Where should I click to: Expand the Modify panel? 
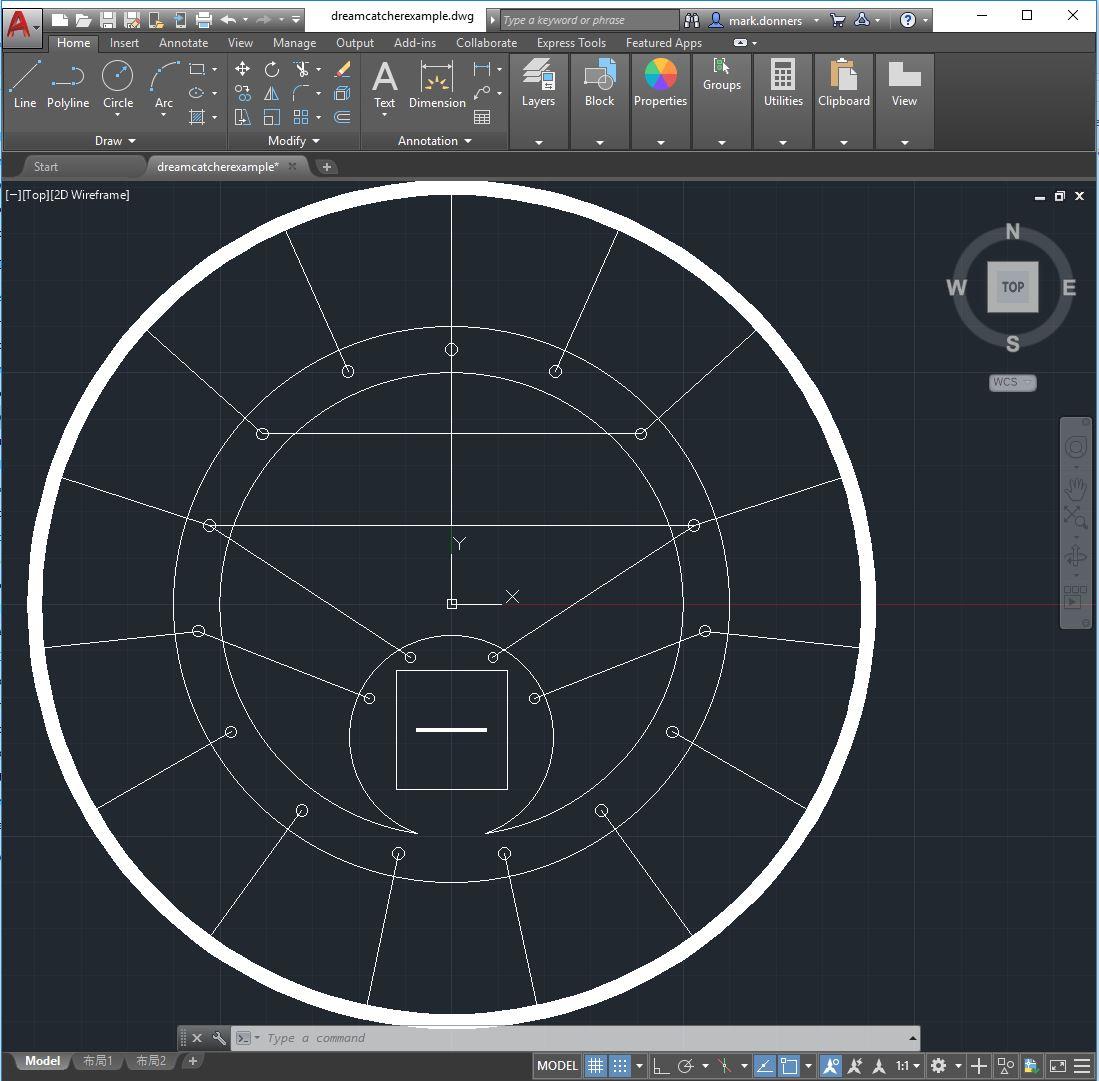coord(294,141)
